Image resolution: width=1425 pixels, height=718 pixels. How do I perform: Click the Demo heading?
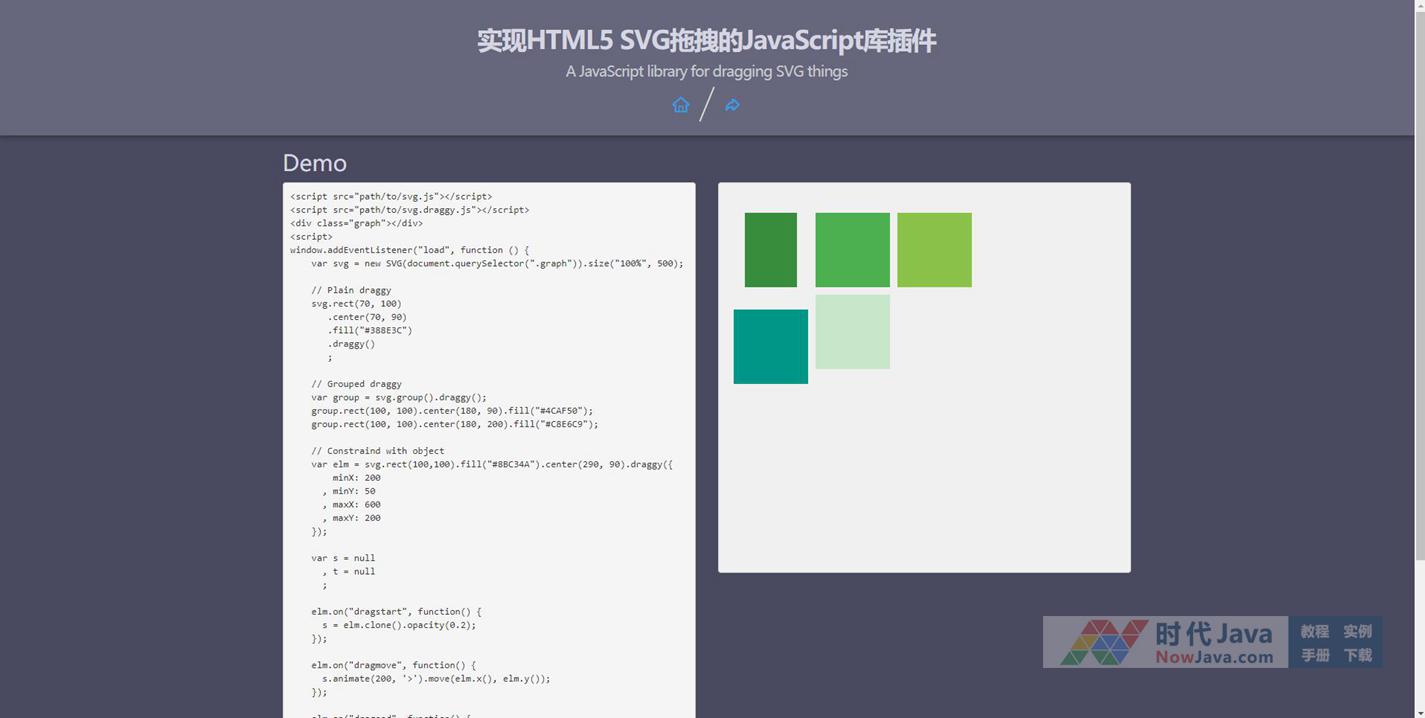tap(315, 163)
